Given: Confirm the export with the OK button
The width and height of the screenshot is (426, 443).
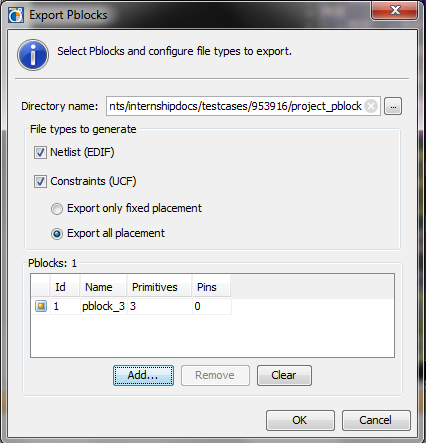Looking at the screenshot, I should pyautogui.click(x=300, y=420).
